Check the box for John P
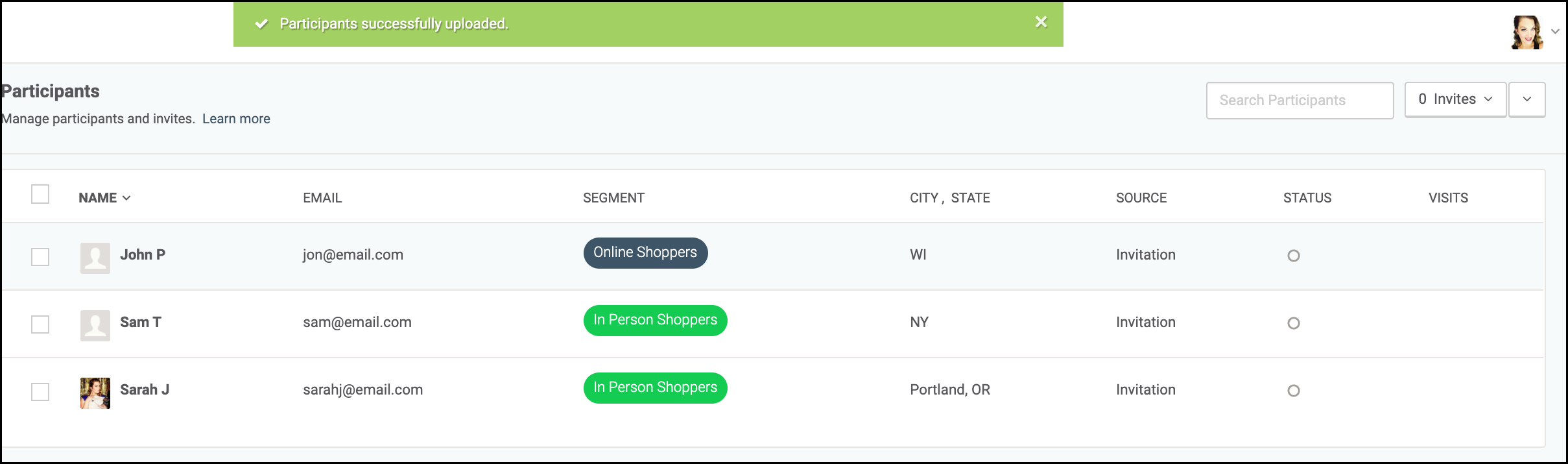The image size is (1568, 464). 40,257
